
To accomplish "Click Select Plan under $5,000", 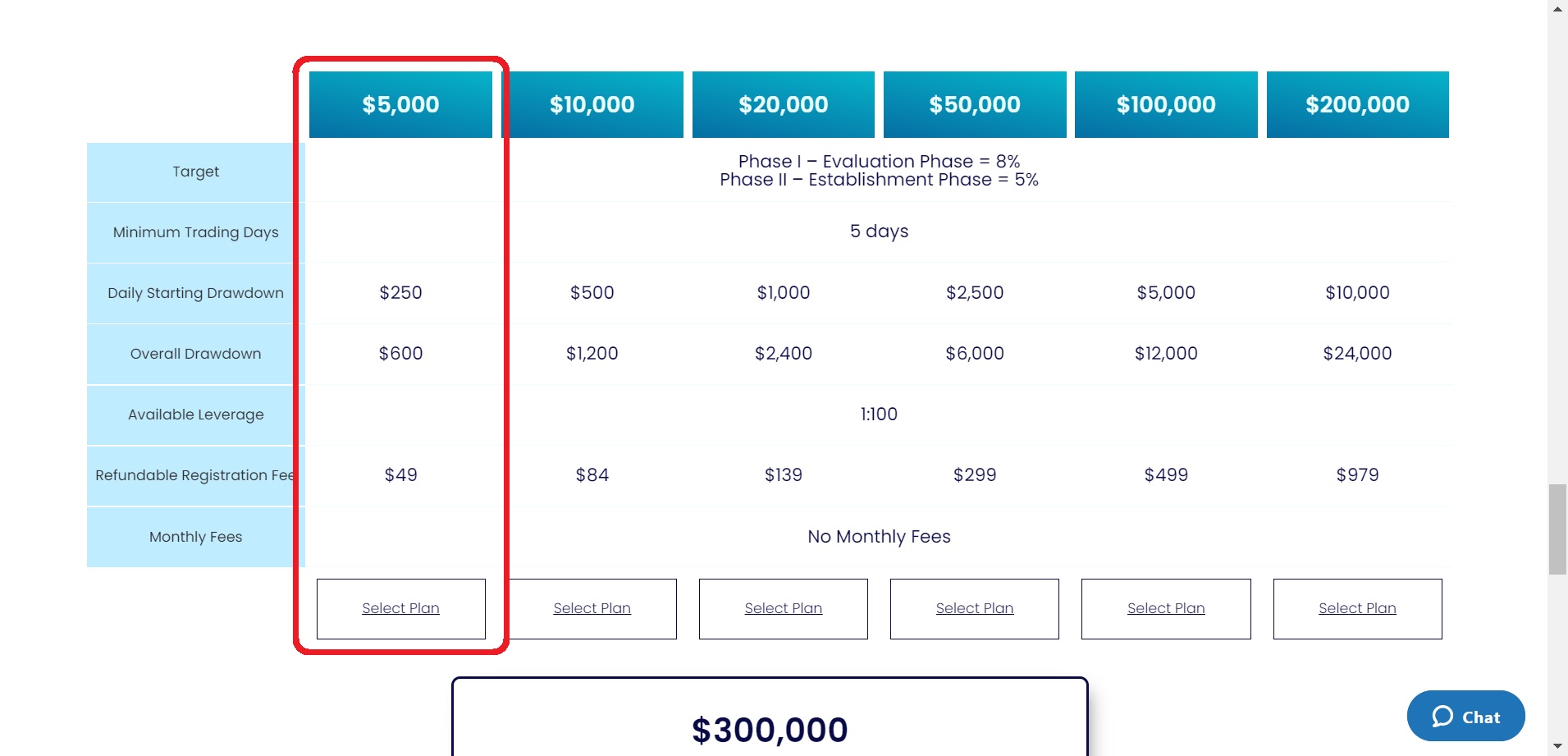I will [400, 608].
